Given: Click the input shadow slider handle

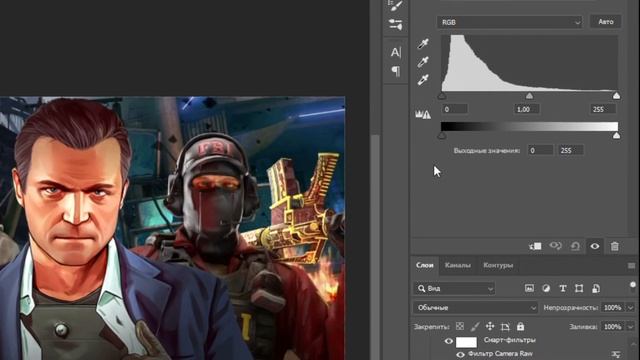Looking at the screenshot, I should 442,96.
